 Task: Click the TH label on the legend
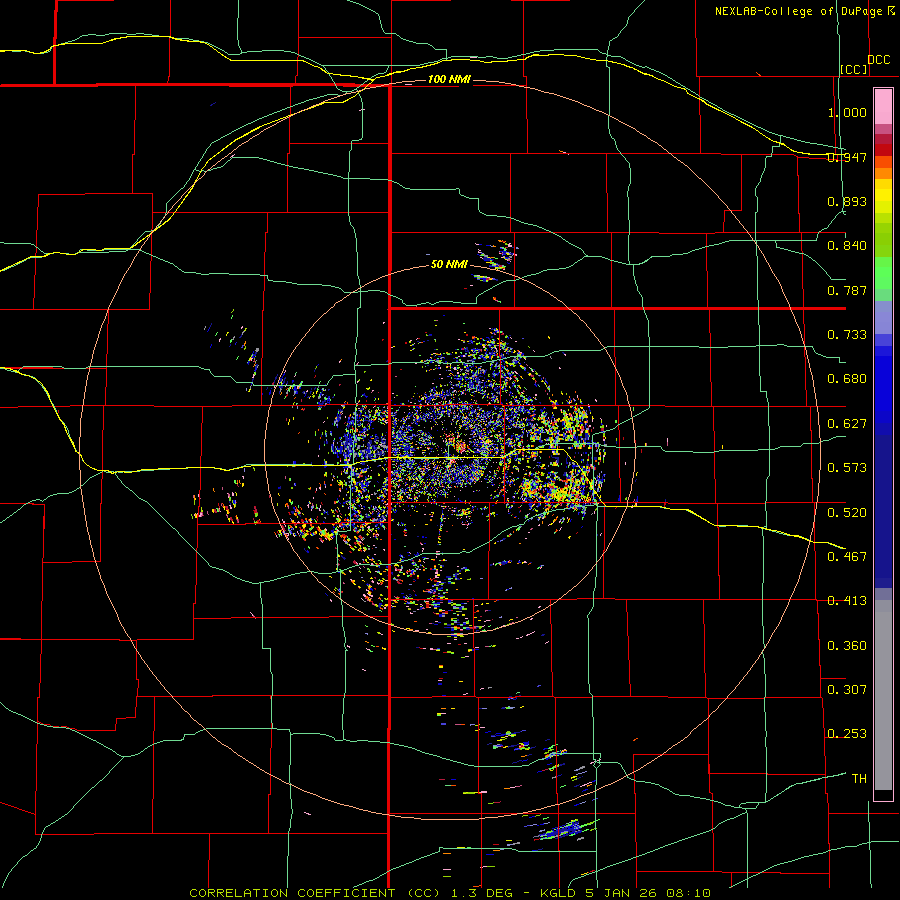tap(859, 779)
